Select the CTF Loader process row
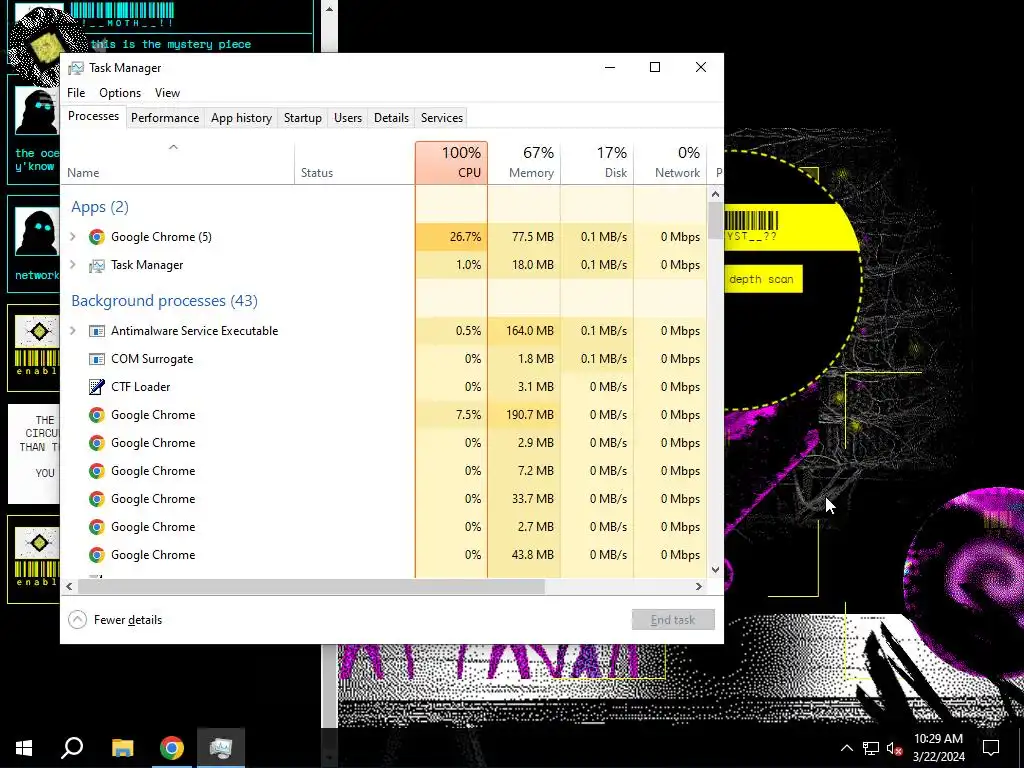Image resolution: width=1024 pixels, height=768 pixels. pyautogui.click(x=384, y=387)
